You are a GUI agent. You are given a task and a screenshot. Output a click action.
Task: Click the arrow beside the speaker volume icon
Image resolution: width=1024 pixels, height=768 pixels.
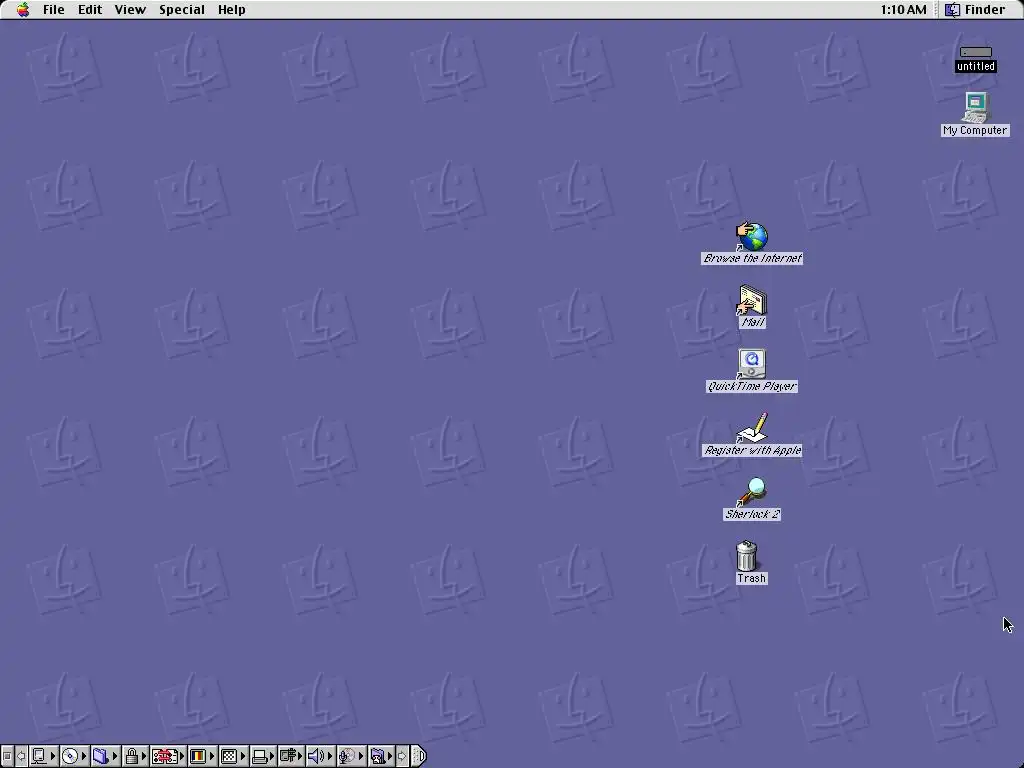[x=330, y=756]
